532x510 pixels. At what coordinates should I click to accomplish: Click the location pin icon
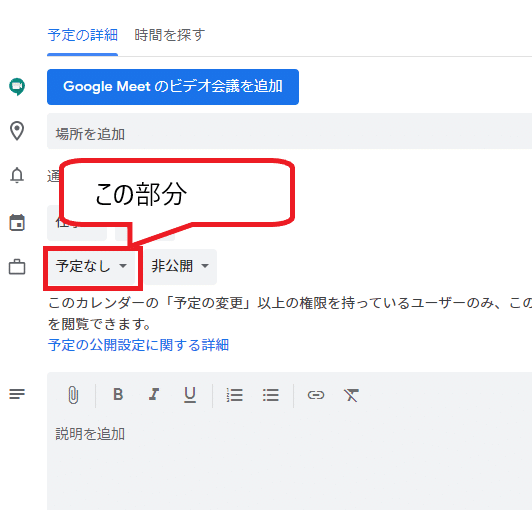(x=17, y=131)
